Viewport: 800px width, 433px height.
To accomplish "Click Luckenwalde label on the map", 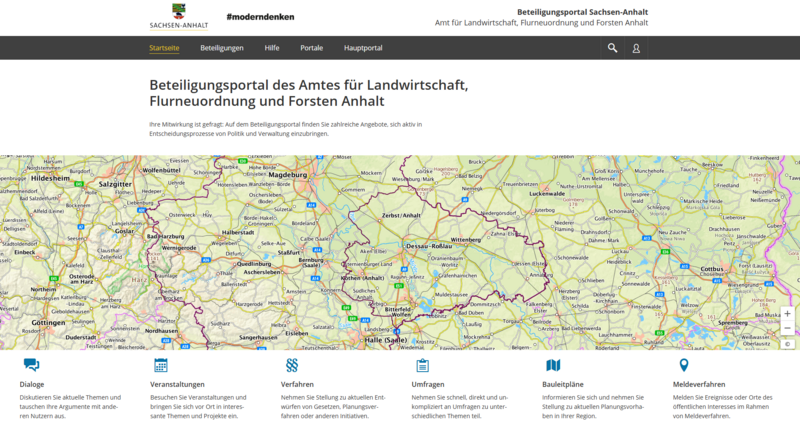I will coord(547,194).
